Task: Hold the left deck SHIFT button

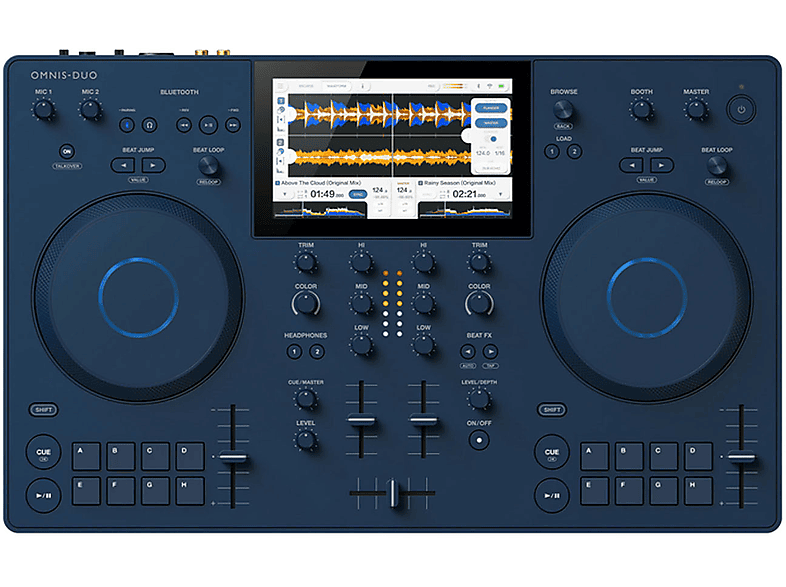Action: pyautogui.click(x=44, y=410)
